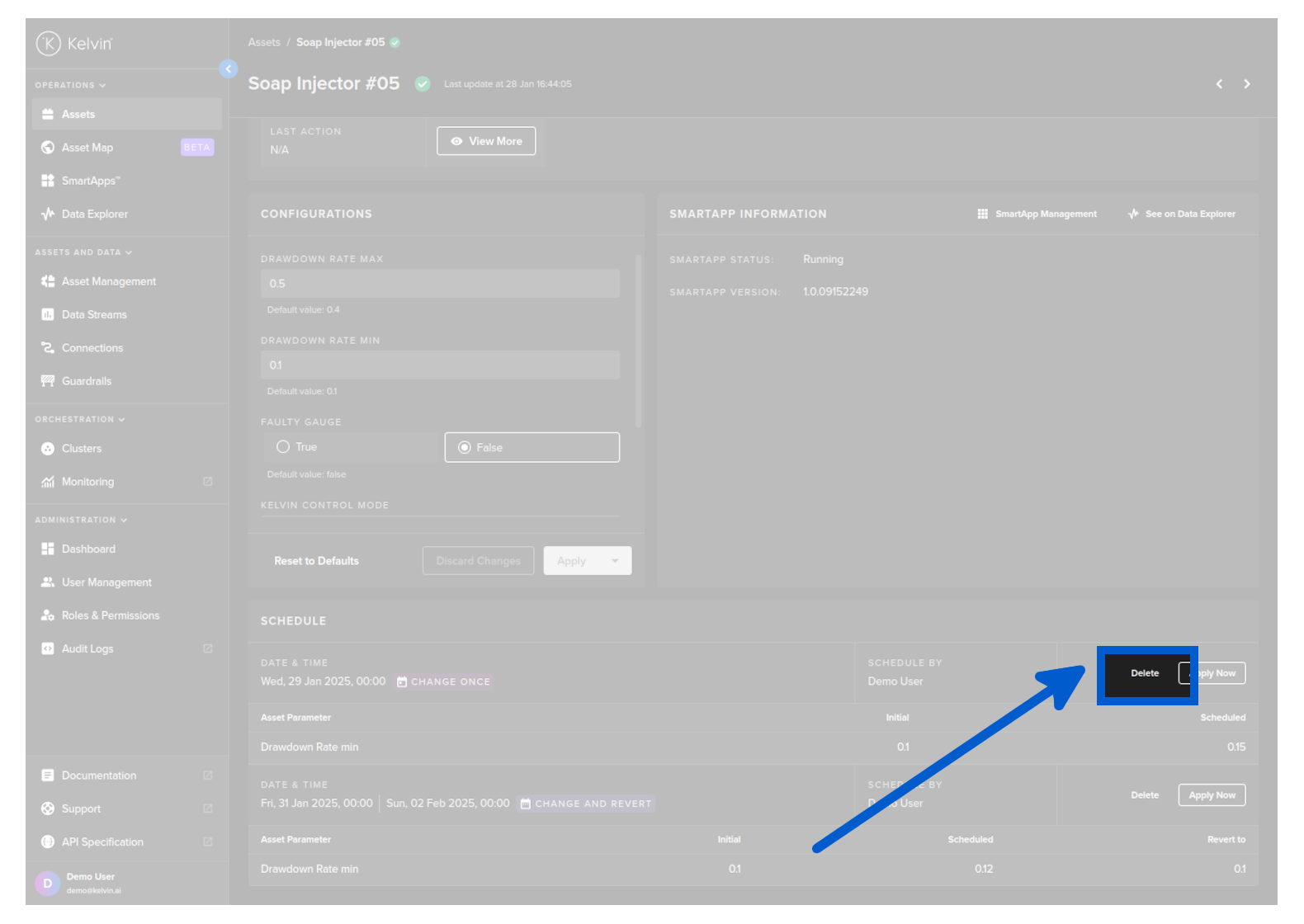Image resolution: width=1304 pixels, height=924 pixels.
Task: Delete the 29 Jan schedule
Action: click(1144, 674)
